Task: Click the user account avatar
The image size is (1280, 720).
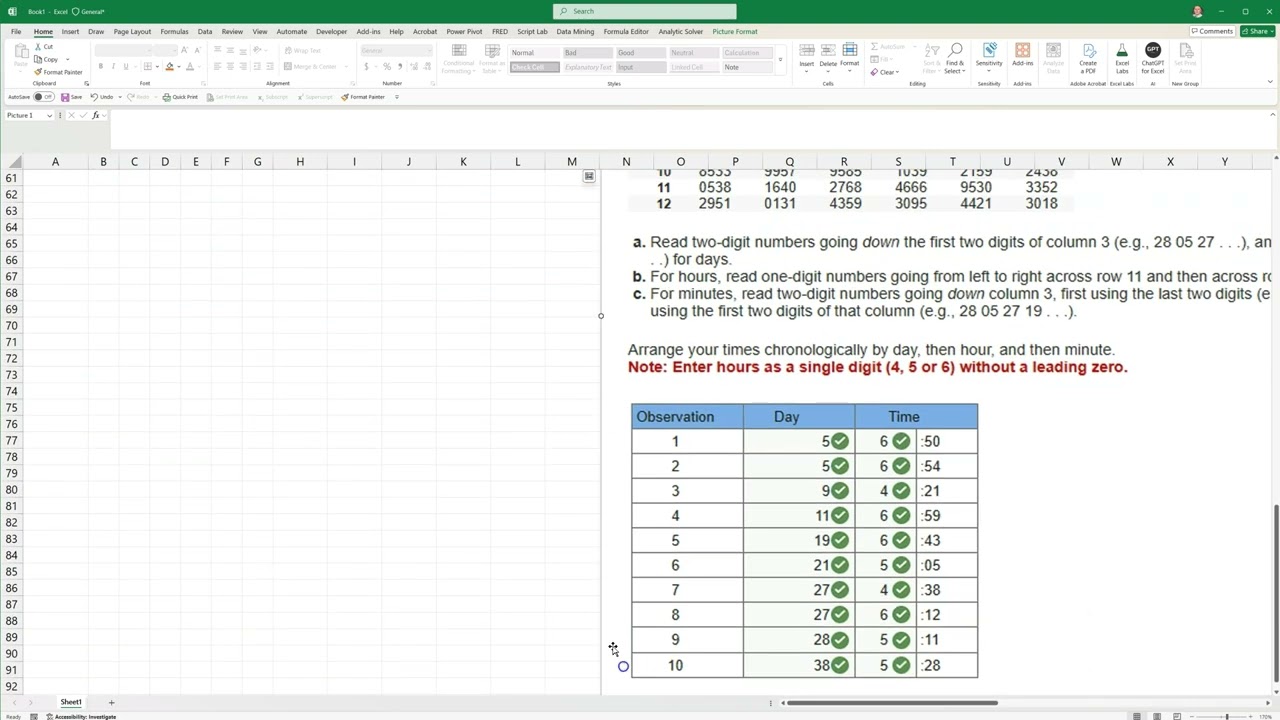Action: pos(1198,11)
